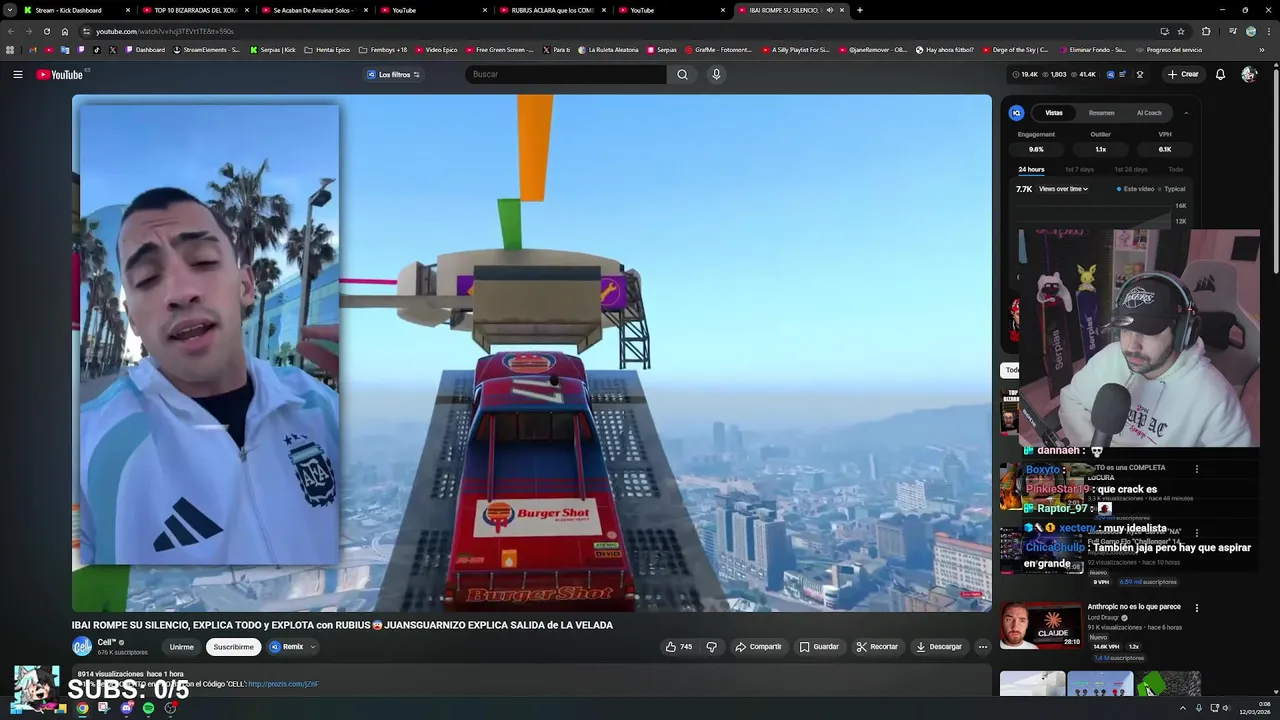Start voice search with the microphone icon

pyautogui.click(x=716, y=74)
